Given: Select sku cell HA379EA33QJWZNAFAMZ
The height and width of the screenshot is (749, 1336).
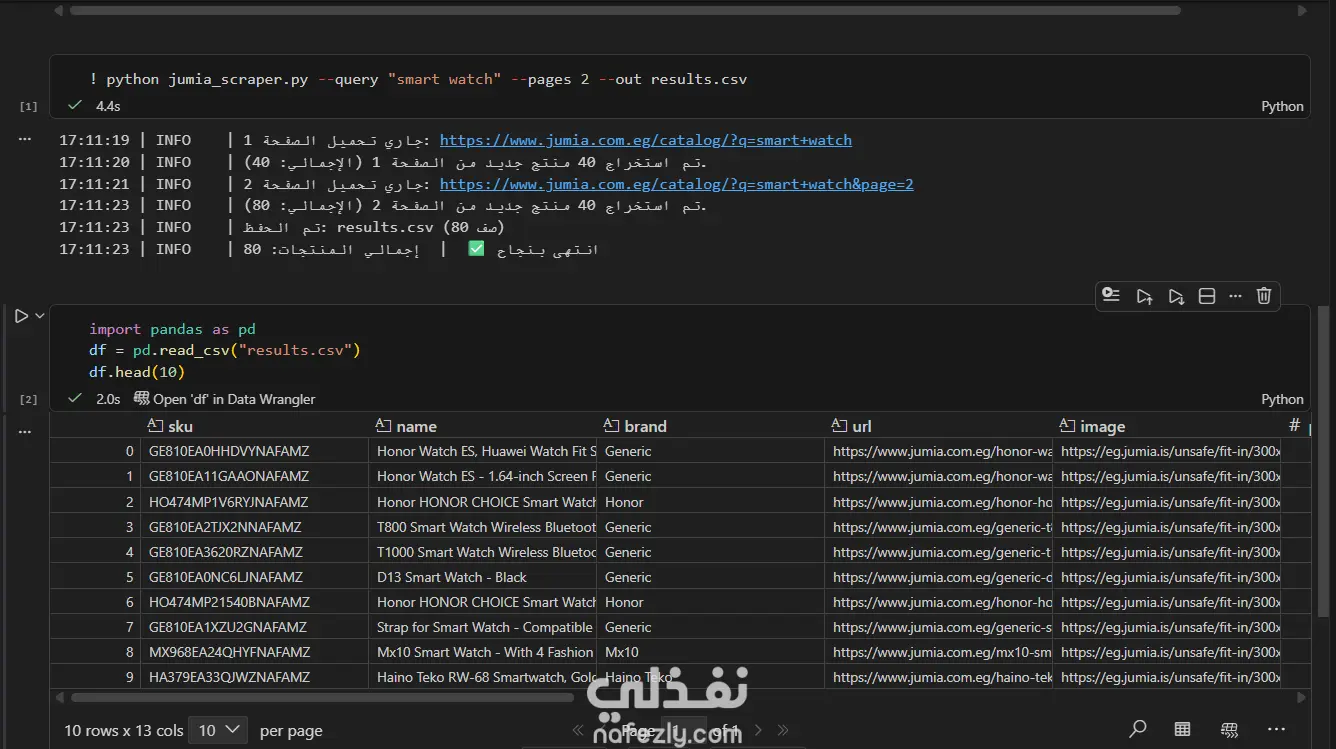Looking at the screenshot, I should (x=254, y=677).
